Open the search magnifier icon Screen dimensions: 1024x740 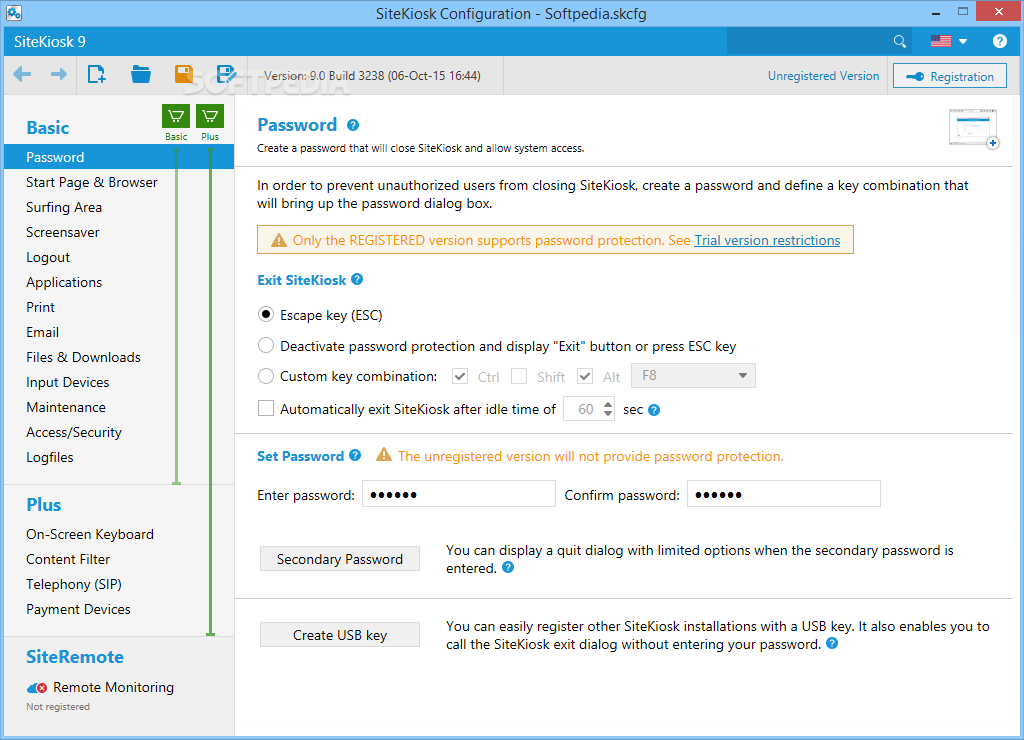[x=899, y=42]
